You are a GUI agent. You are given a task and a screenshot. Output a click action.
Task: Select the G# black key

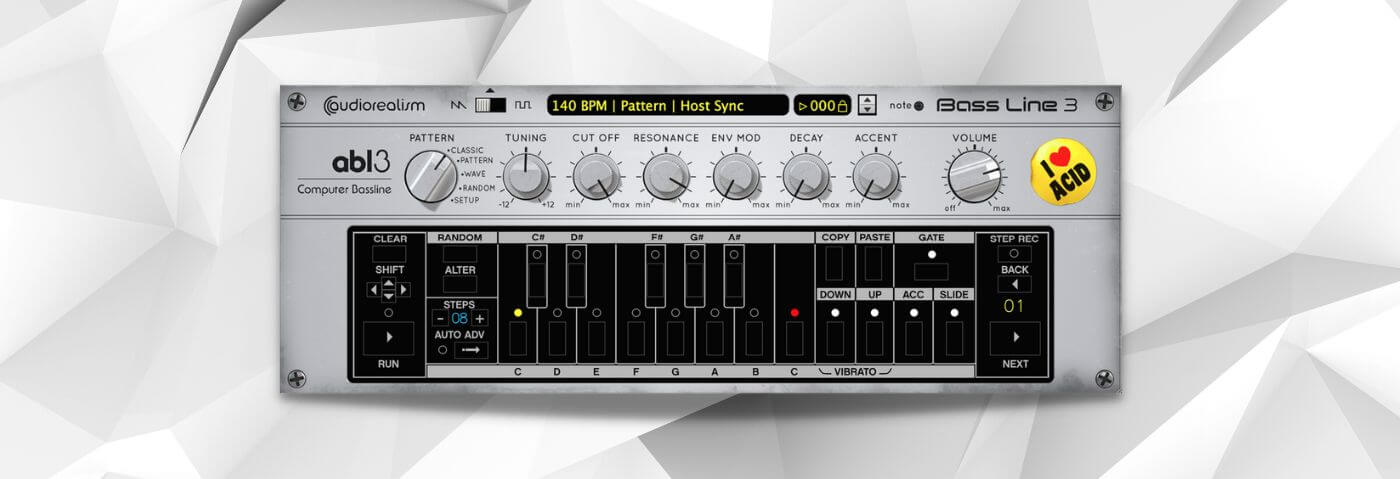tap(695, 276)
